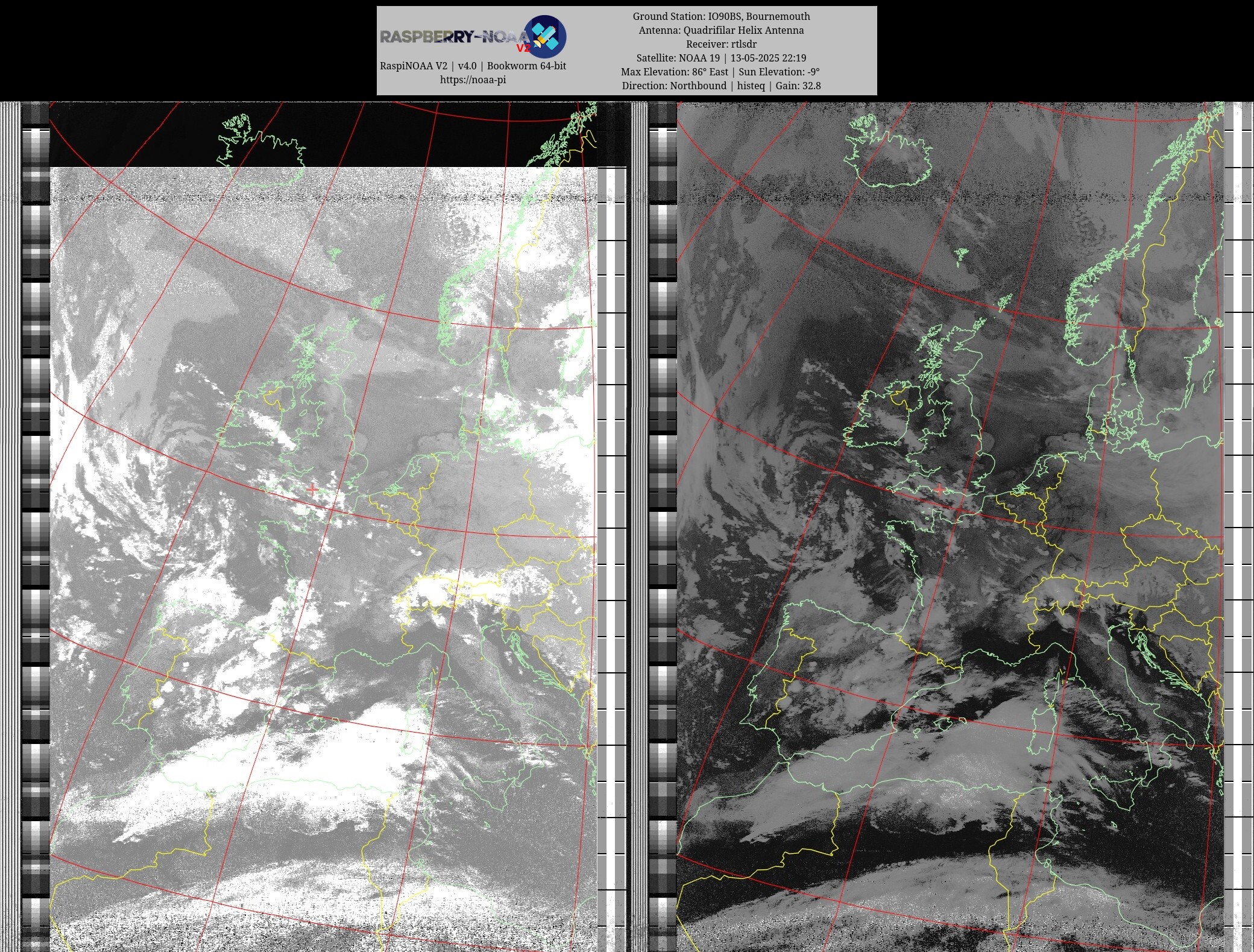Click 'Ground Station: IO90BS, Bournemouth' text

coord(721,16)
